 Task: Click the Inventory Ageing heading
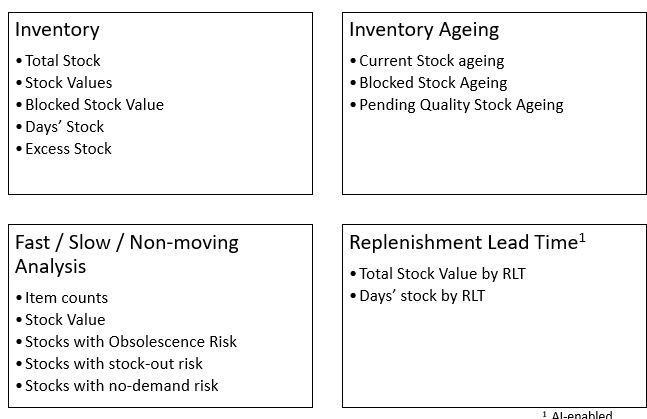click(x=424, y=30)
